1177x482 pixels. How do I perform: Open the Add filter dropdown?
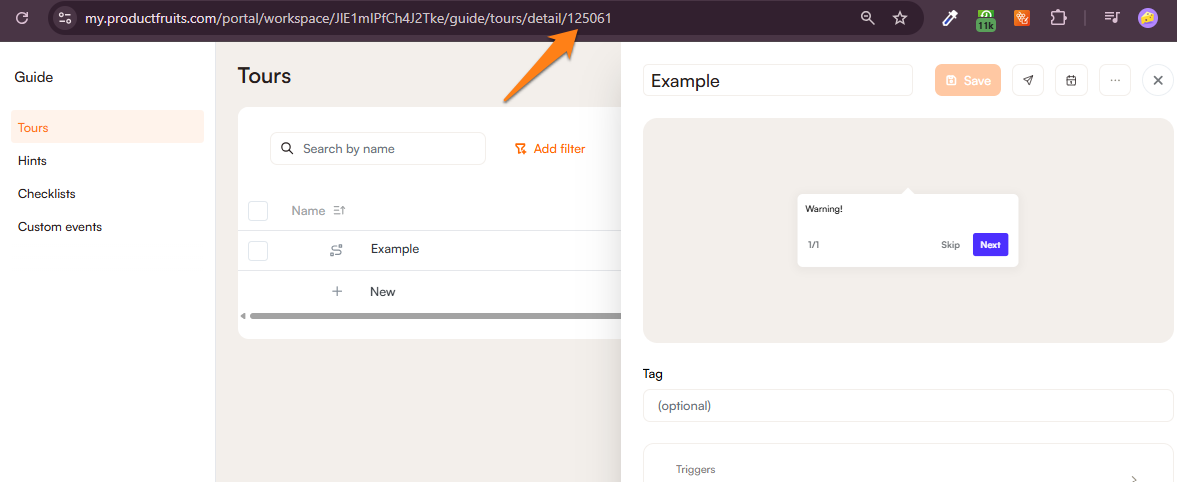[550, 149]
